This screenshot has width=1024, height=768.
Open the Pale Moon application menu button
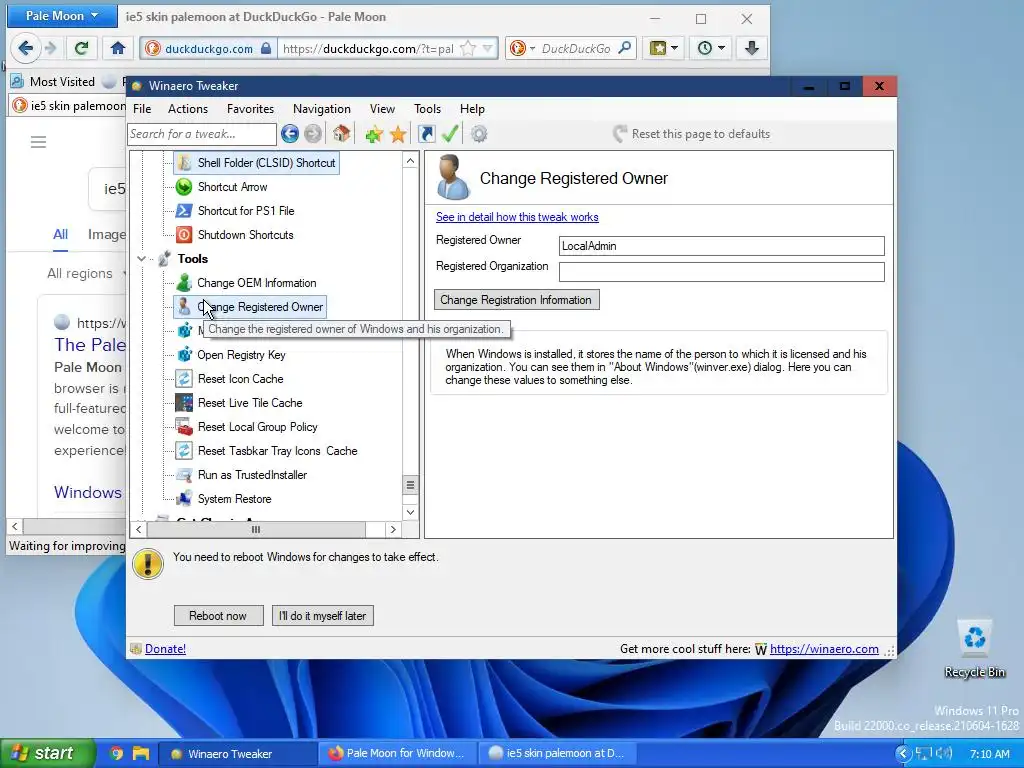61,16
